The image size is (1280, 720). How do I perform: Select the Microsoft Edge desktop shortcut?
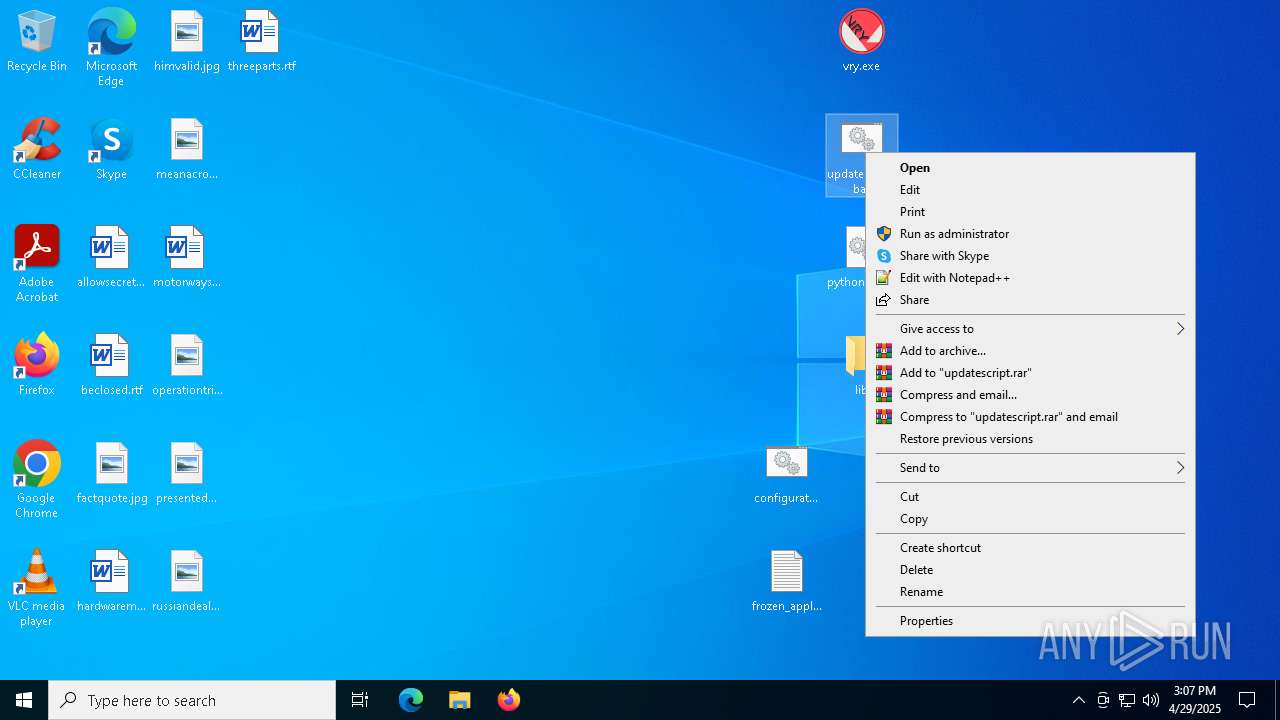[x=111, y=47]
